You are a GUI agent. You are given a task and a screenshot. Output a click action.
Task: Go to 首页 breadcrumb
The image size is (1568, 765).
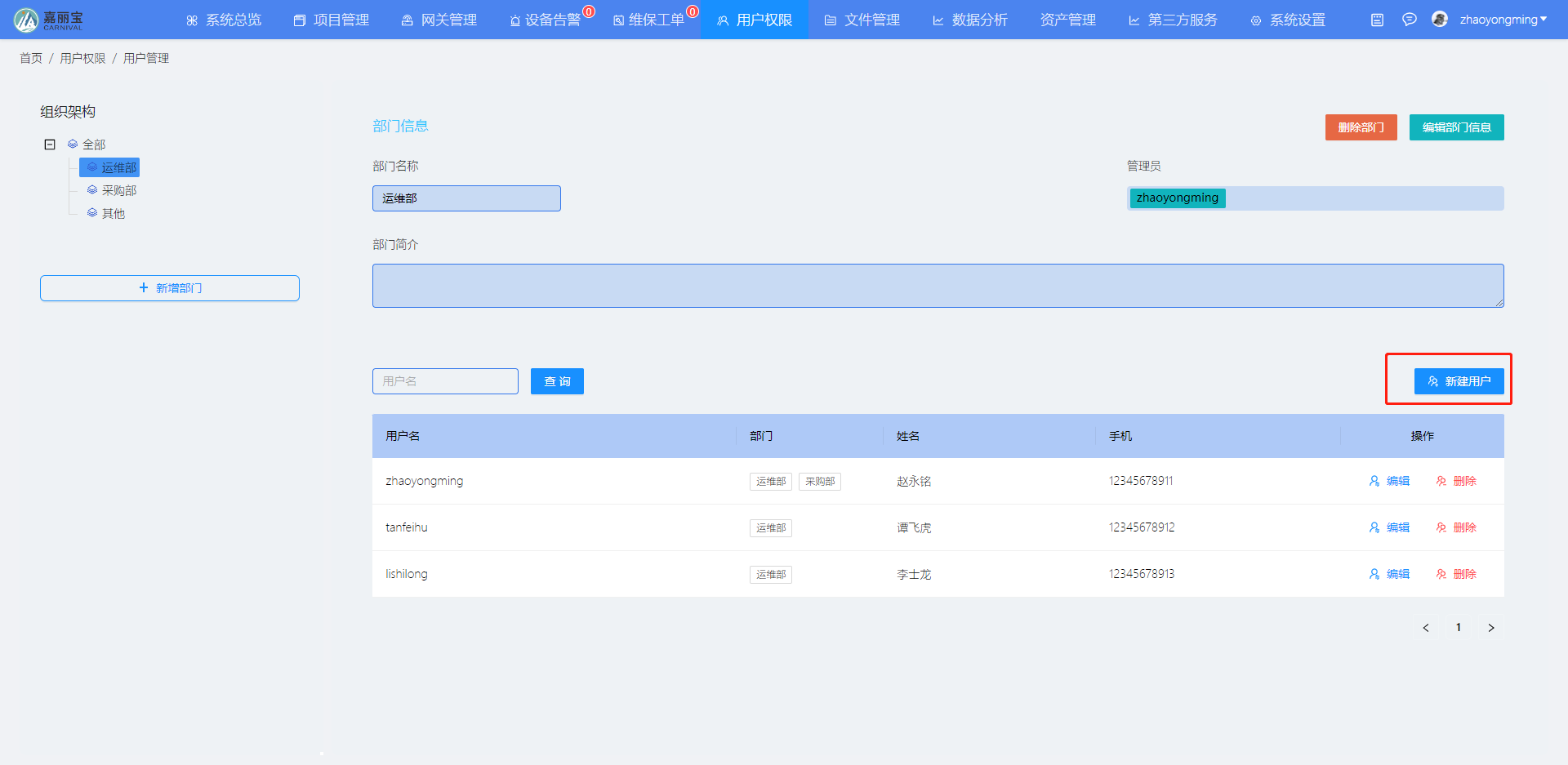pyautogui.click(x=31, y=58)
